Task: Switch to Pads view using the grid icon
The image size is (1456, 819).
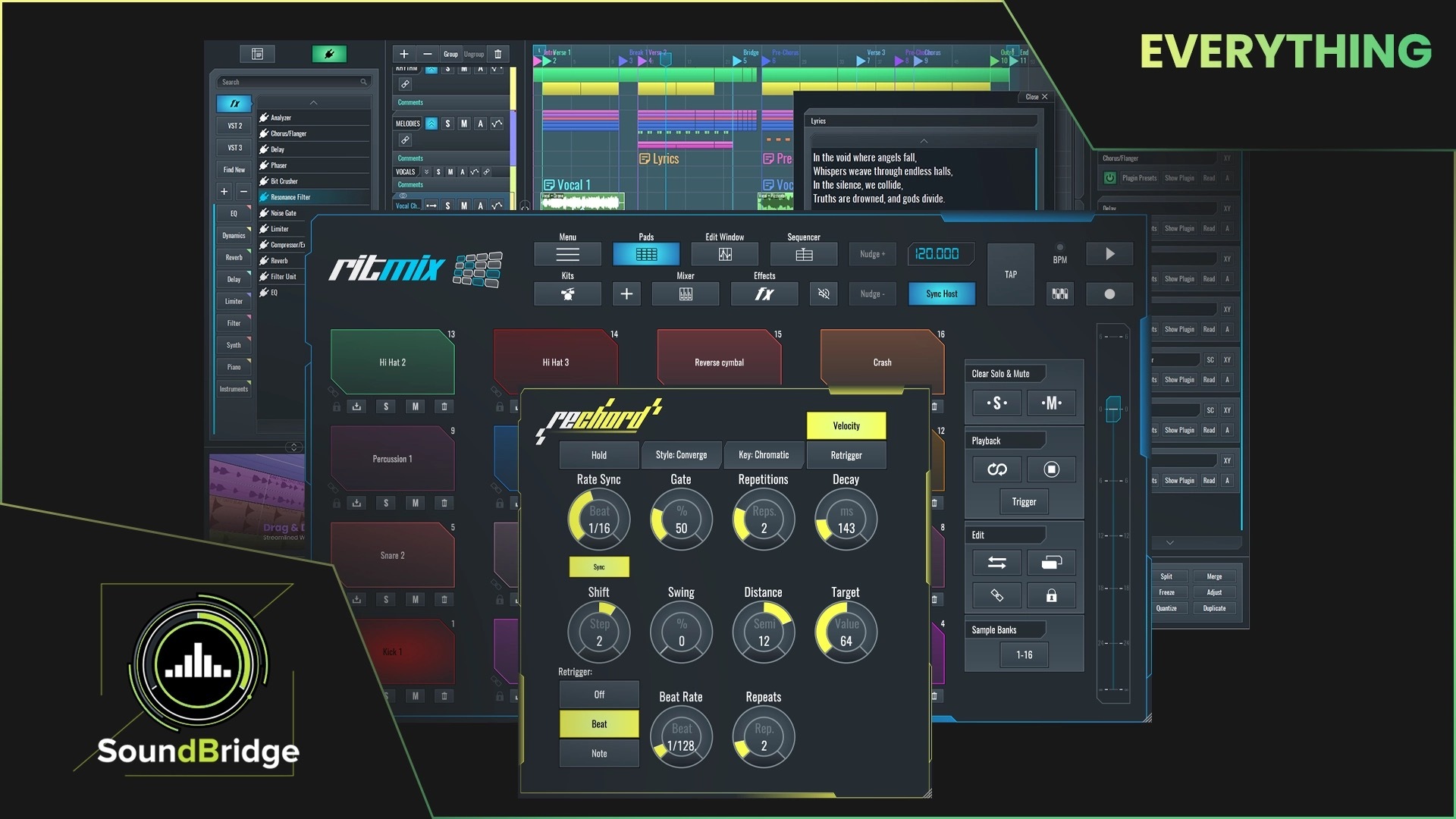Action: (645, 254)
